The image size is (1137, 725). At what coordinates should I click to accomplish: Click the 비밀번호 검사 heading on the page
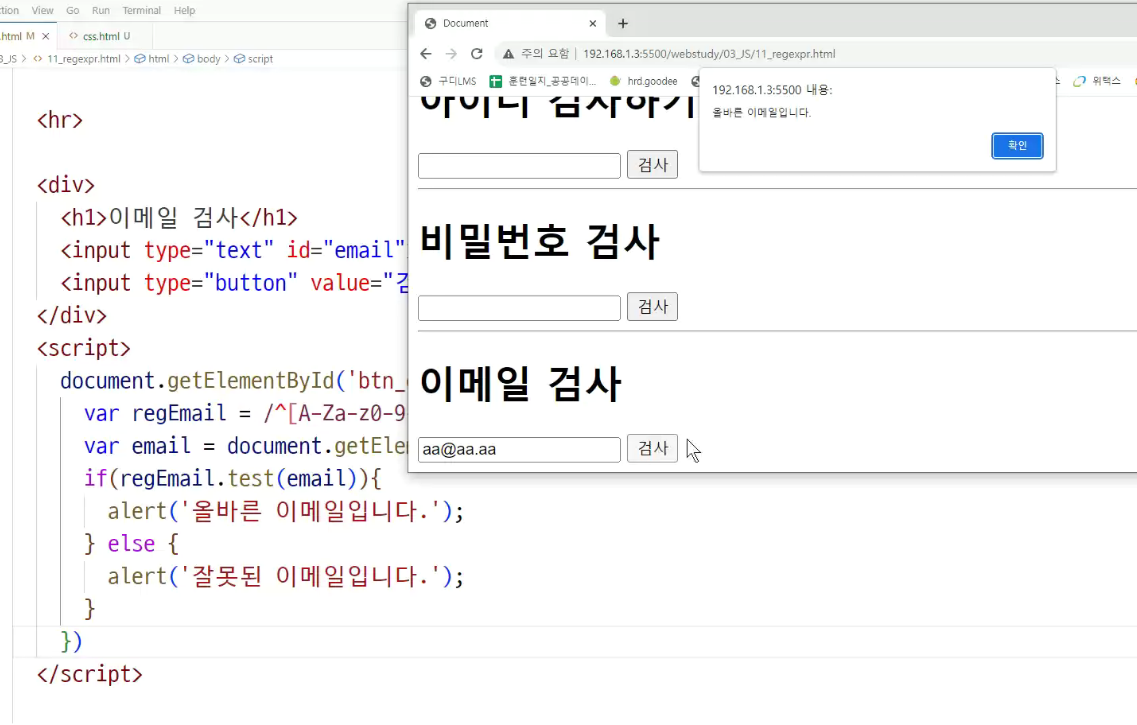coord(539,241)
